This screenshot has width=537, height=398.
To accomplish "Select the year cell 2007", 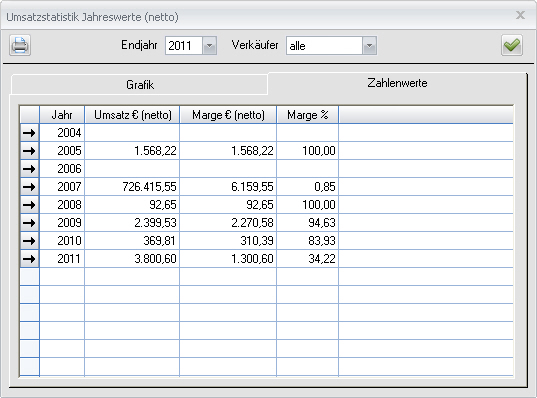I will 62,187.
